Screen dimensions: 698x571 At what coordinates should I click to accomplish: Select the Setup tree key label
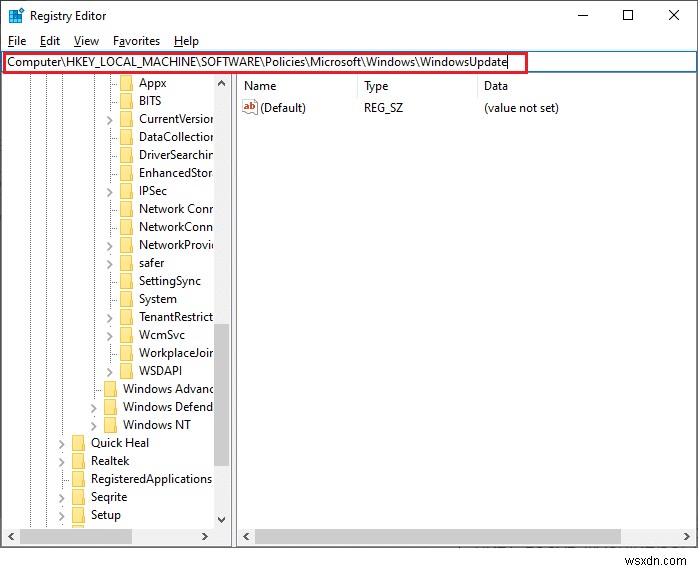pyautogui.click(x=106, y=515)
